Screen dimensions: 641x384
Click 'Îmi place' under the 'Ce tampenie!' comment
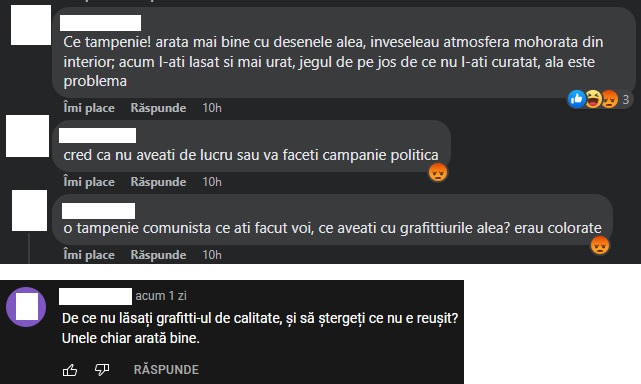(89, 108)
